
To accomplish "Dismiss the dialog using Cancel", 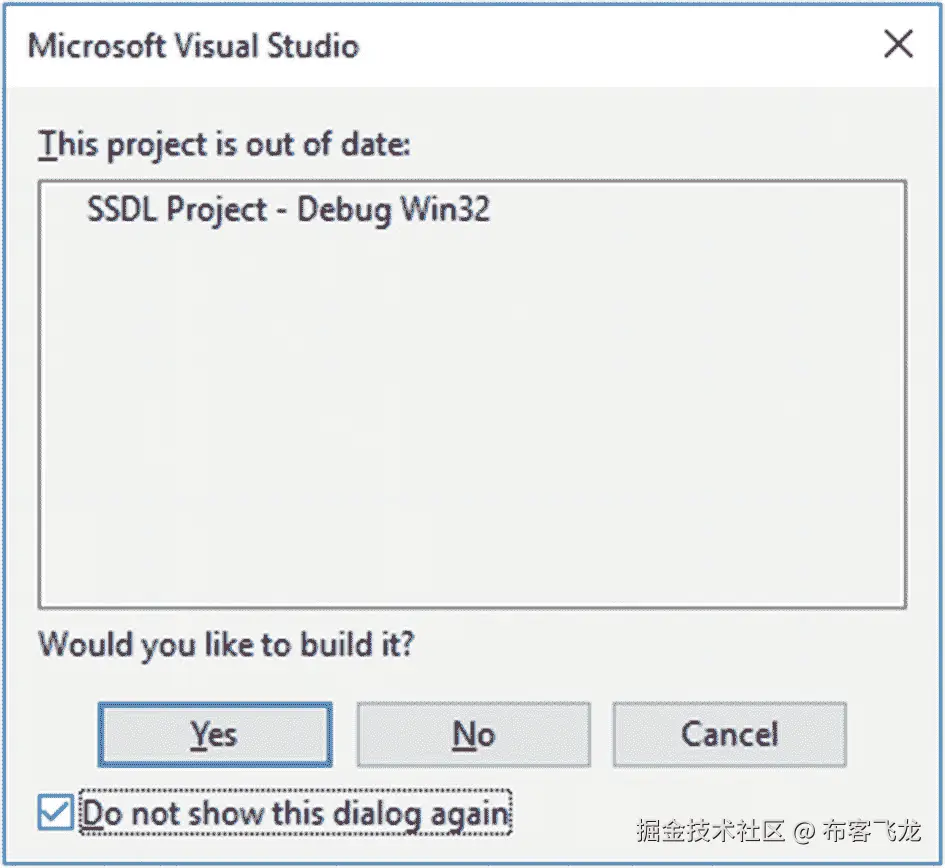I will pyautogui.click(x=729, y=734).
